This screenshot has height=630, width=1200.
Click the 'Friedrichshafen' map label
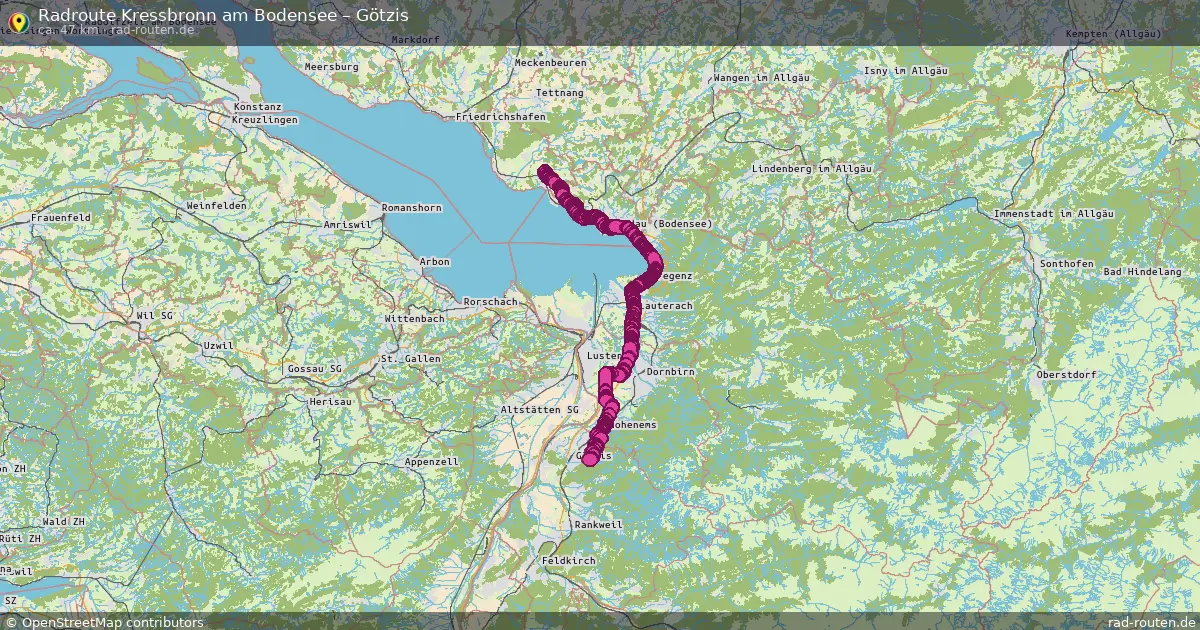coord(500,117)
